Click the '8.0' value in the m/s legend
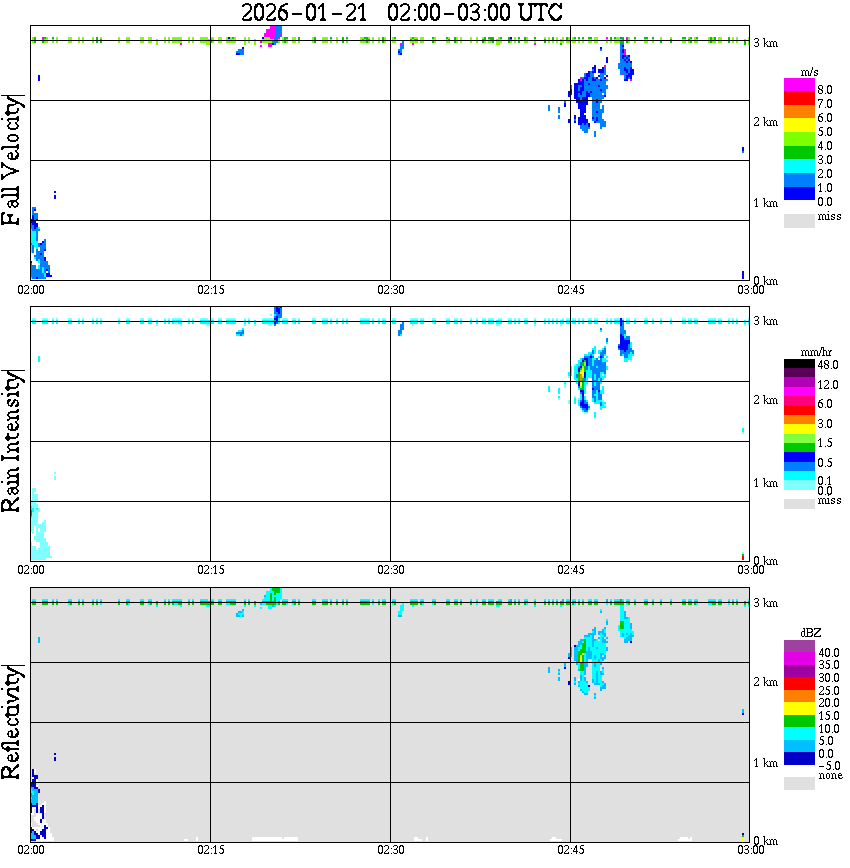Screen dimensions: 850x868 825,90
